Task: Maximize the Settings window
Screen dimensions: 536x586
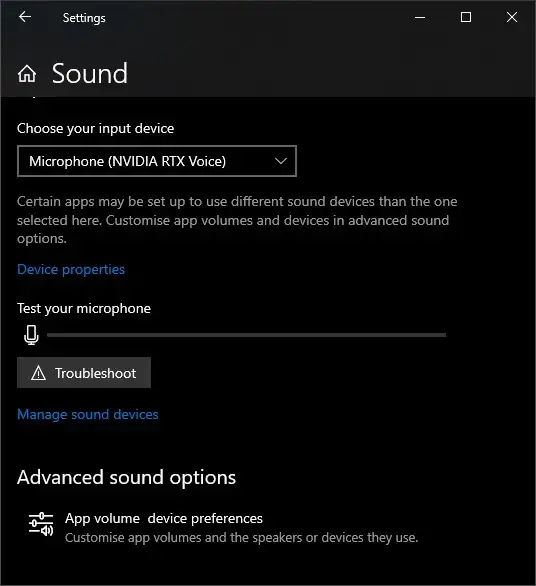Action: 466,17
